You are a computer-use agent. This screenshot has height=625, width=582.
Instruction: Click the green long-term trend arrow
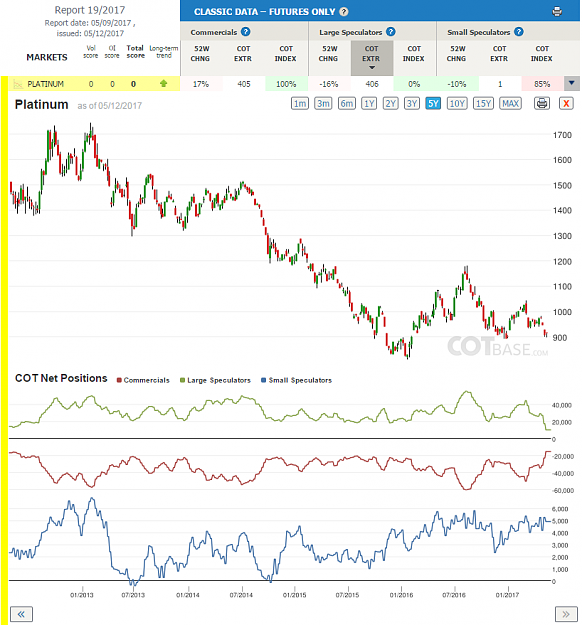pos(163,83)
